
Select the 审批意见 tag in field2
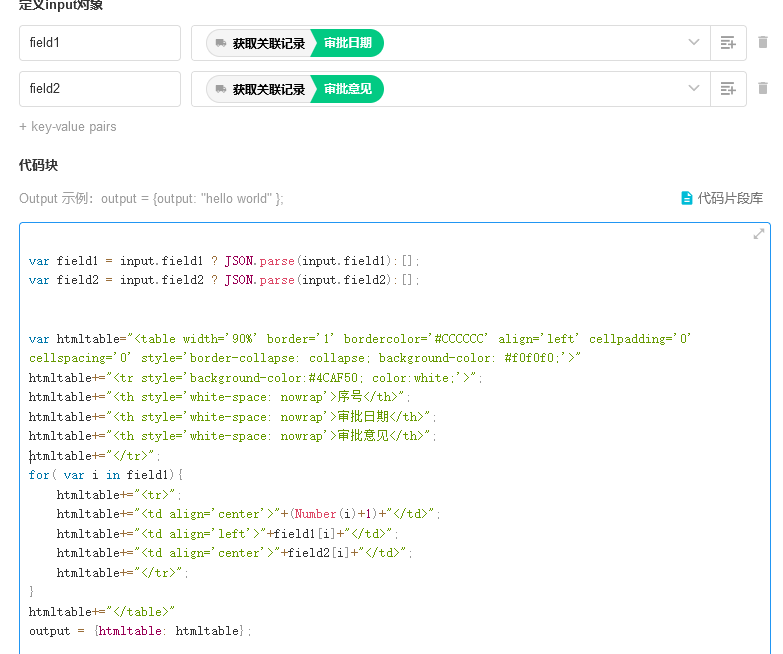click(x=347, y=89)
